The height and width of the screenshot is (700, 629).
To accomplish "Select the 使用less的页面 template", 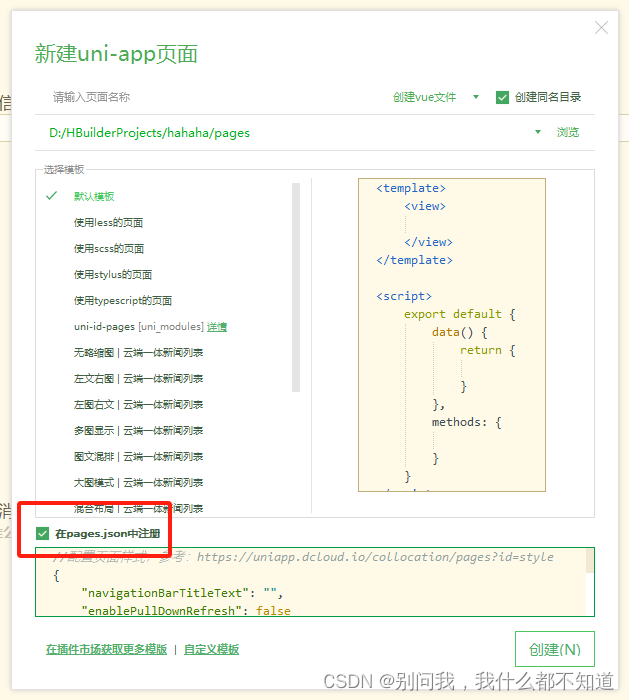I will (x=108, y=222).
